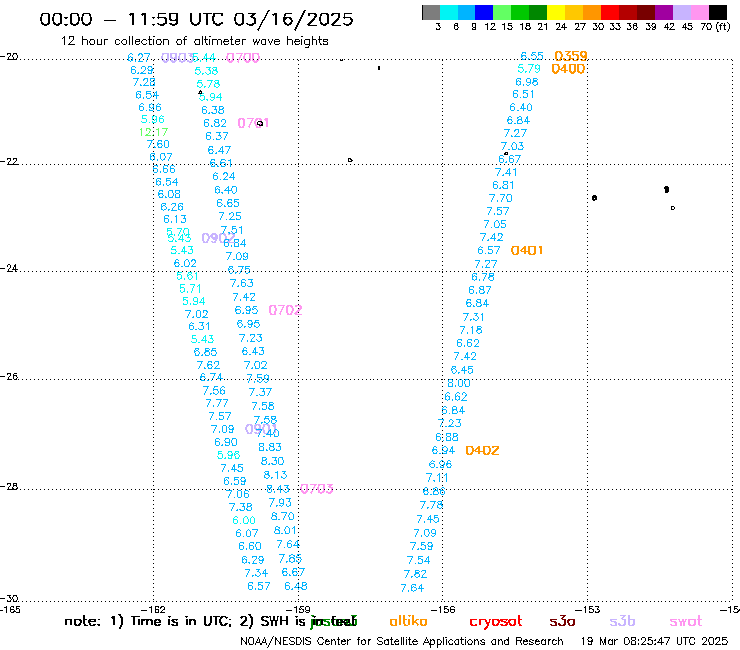Click the wave height value 6.48

[296, 586]
